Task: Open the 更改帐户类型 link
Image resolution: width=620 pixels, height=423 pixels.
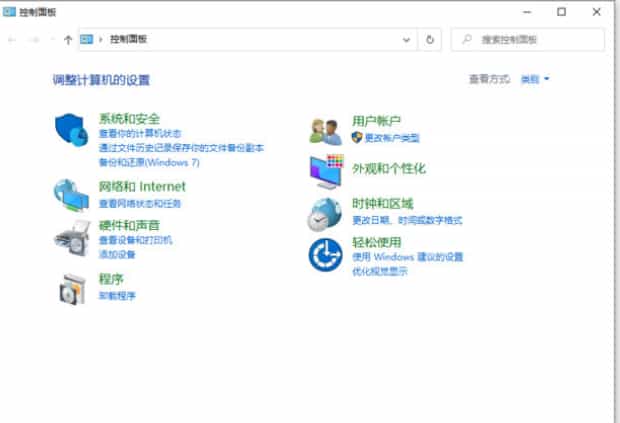Action: click(x=391, y=137)
